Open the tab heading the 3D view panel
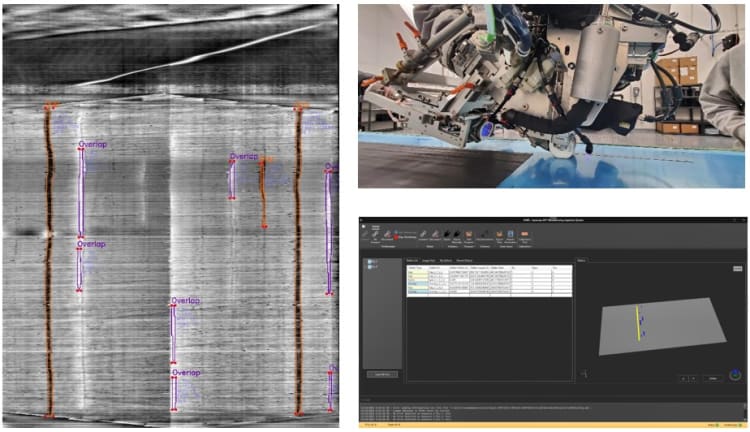The width and height of the screenshot is (750, 432). tap(581, 261)
